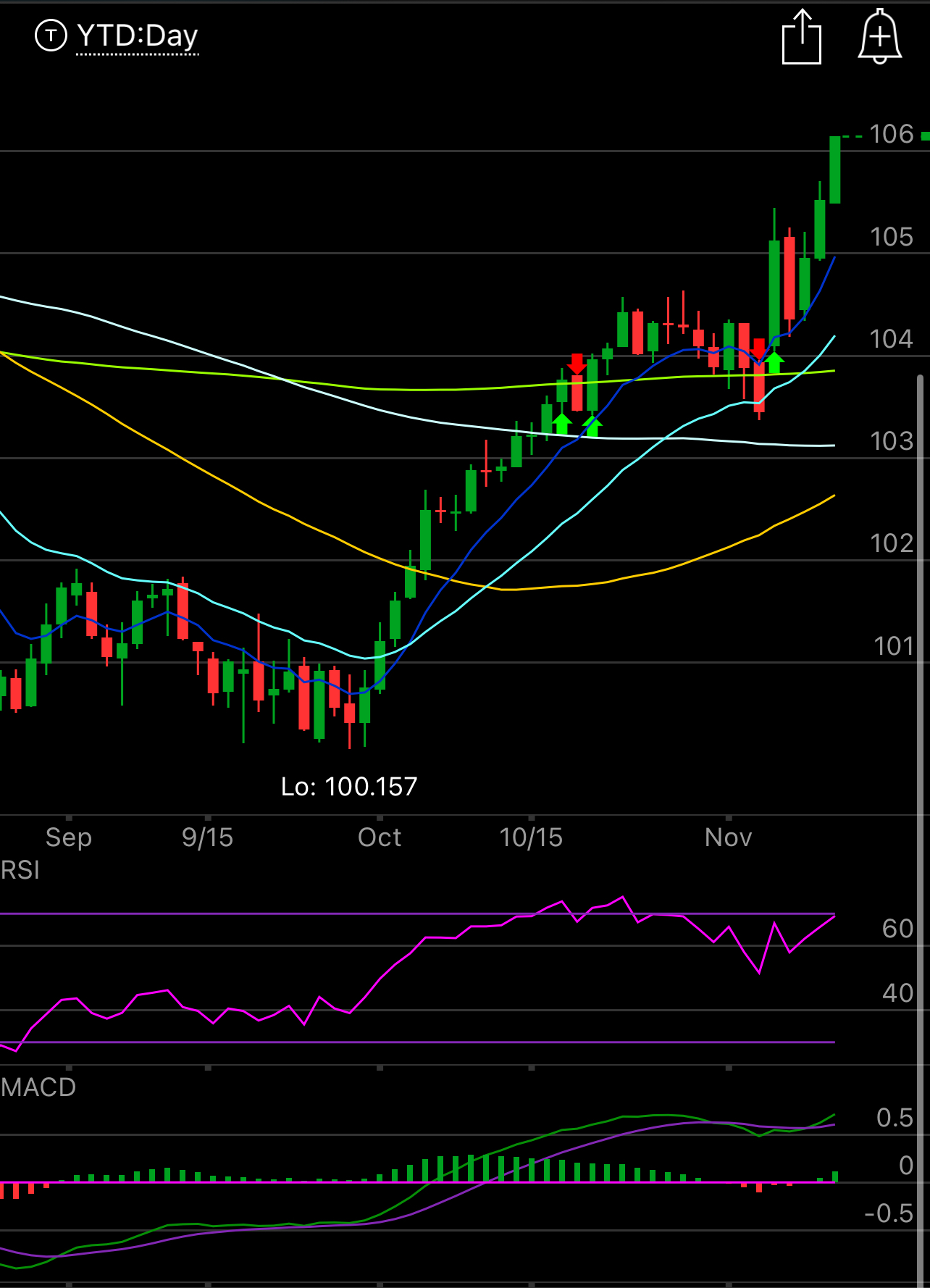
Task: Tap the share chart icon
Action: point(802,37)
